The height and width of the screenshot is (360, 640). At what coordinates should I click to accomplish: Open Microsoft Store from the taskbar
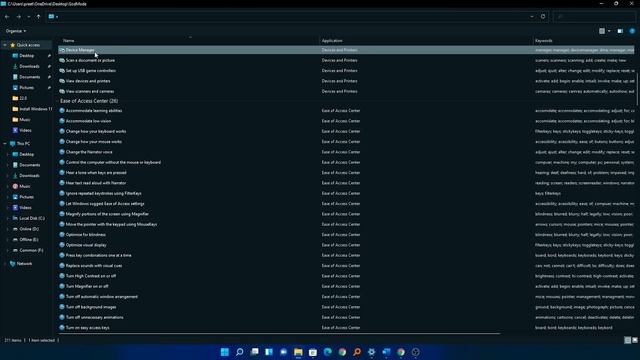[313, 352]
